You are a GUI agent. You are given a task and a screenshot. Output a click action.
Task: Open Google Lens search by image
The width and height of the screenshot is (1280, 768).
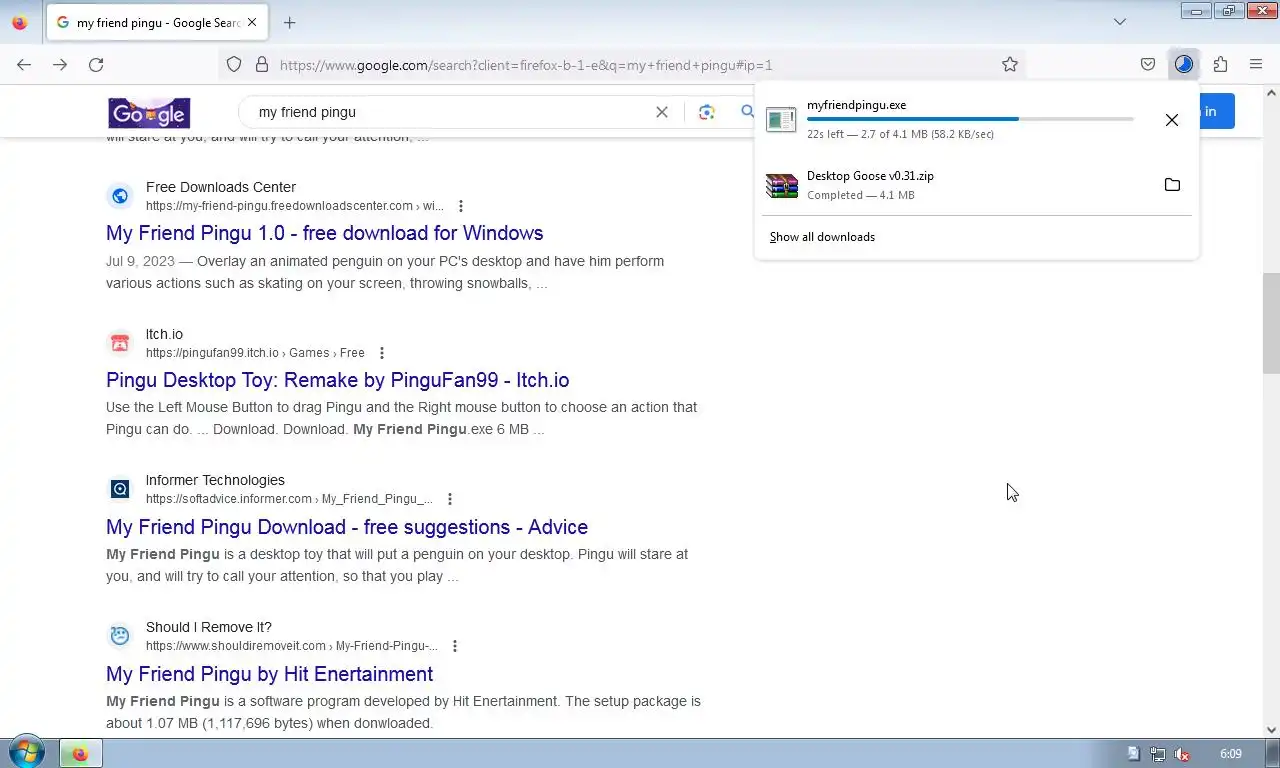click(x=707, y=112)
